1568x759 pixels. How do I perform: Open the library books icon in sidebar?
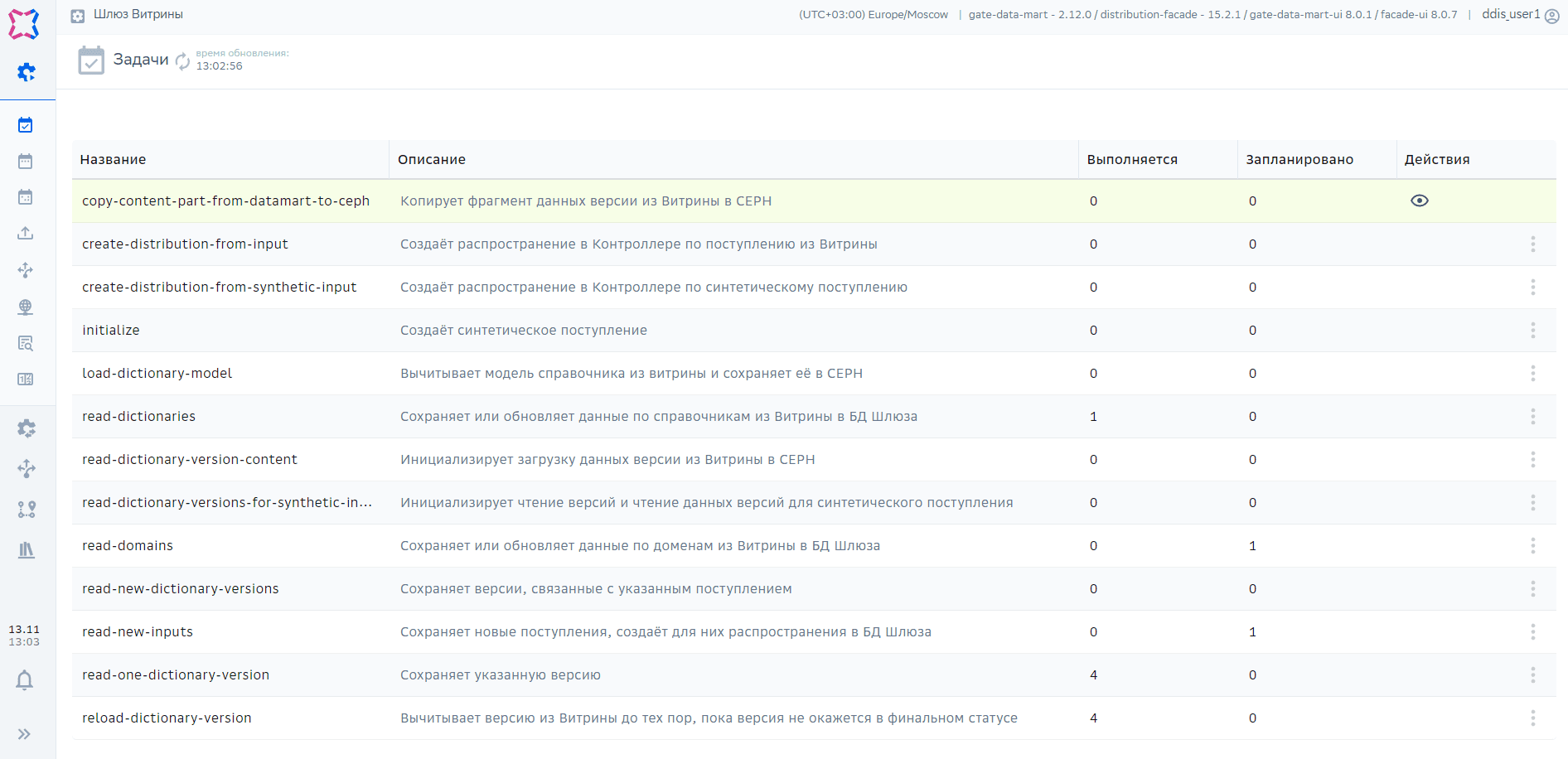[x=27, y=550]
